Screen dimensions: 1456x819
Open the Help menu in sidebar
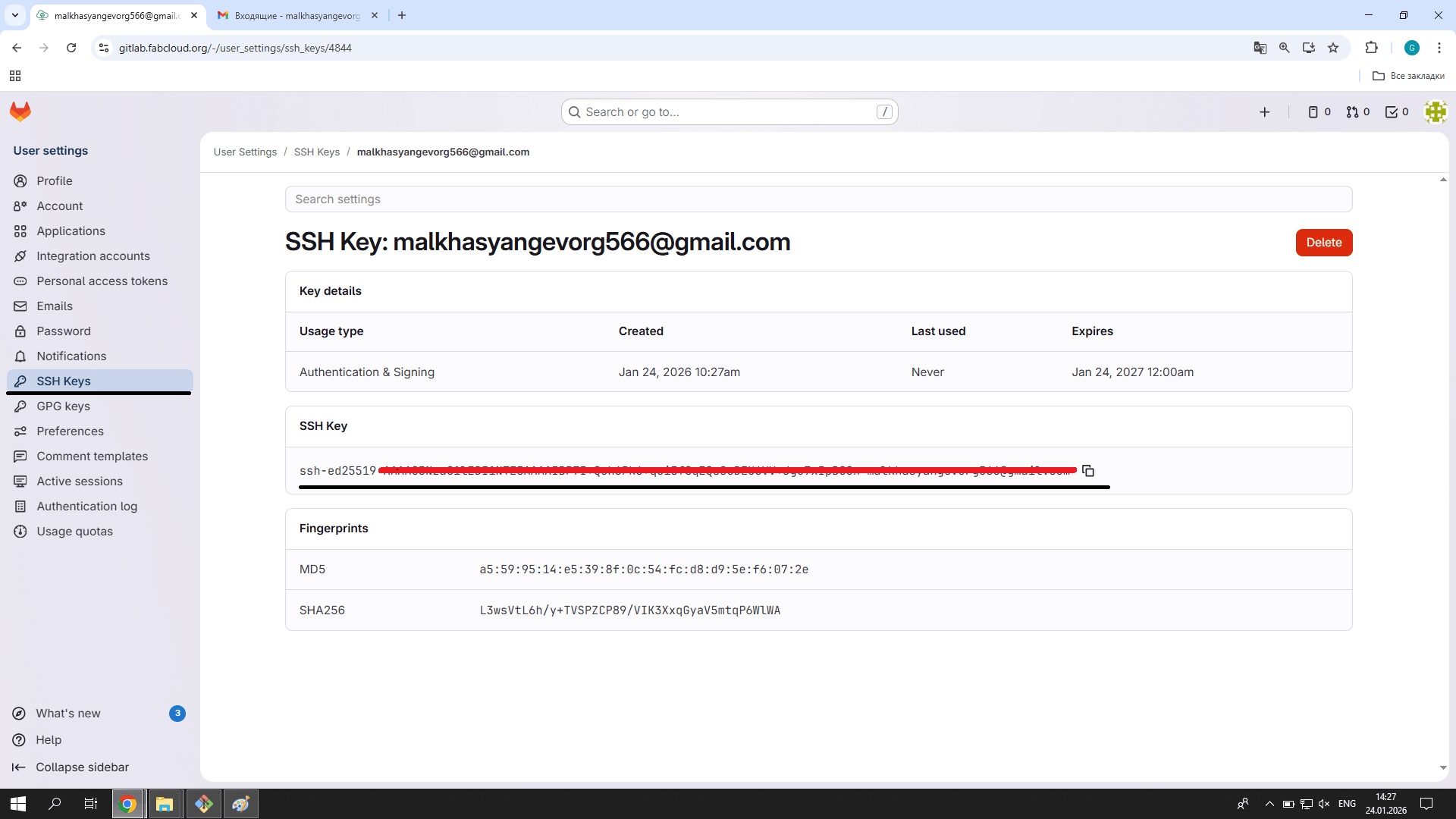pyautogui.click(x=49, y=739)
